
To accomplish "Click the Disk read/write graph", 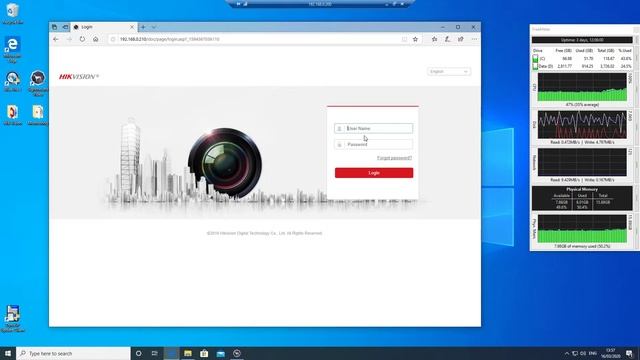I will pos(582,124).
